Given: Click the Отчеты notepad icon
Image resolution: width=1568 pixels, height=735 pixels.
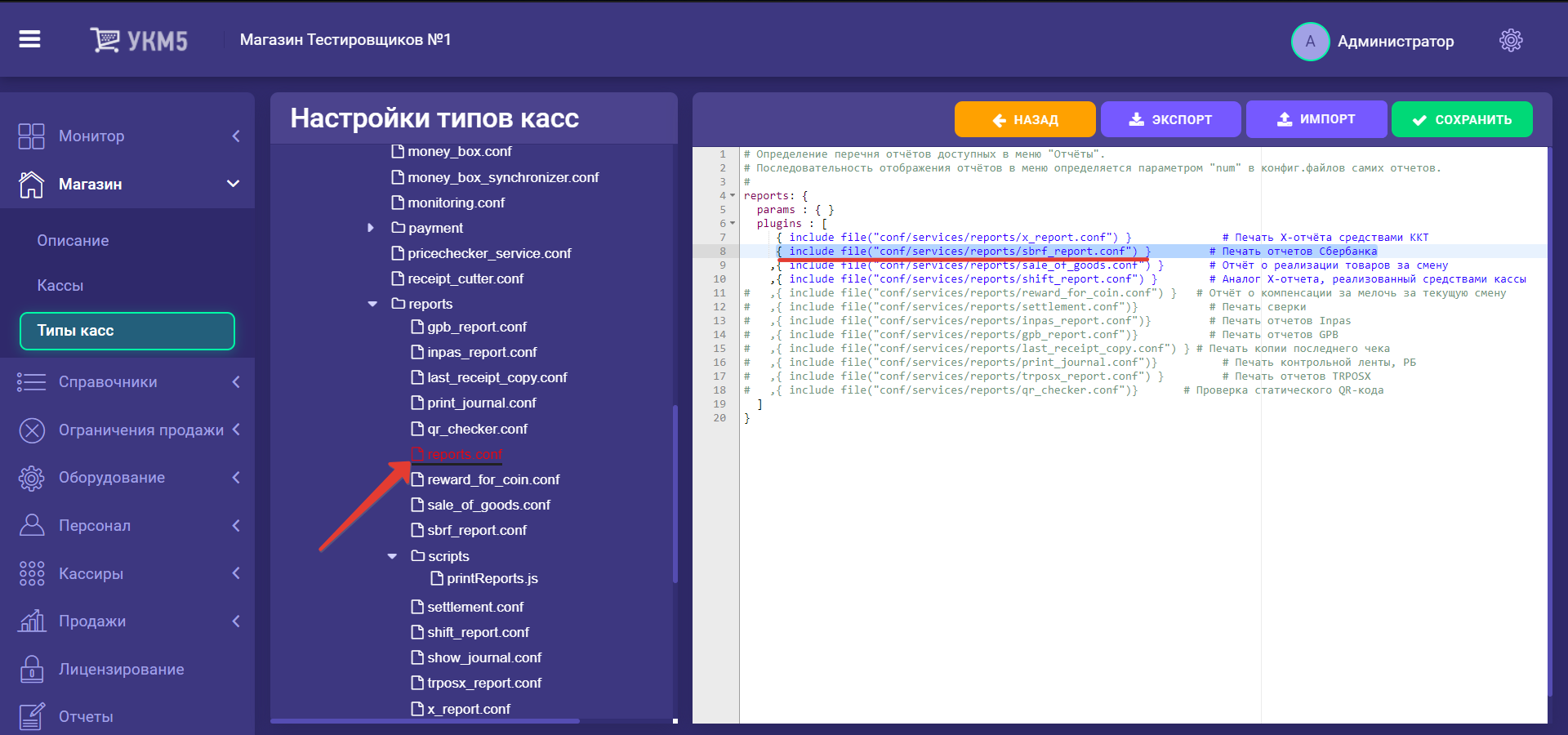Looking at the screenshot, I should coord(31,716).
